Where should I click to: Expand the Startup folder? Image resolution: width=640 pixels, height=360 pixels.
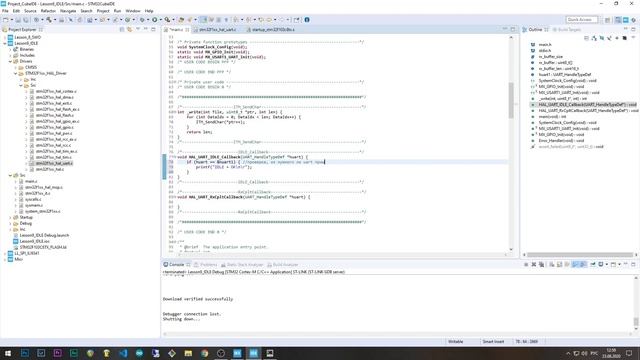10,218
